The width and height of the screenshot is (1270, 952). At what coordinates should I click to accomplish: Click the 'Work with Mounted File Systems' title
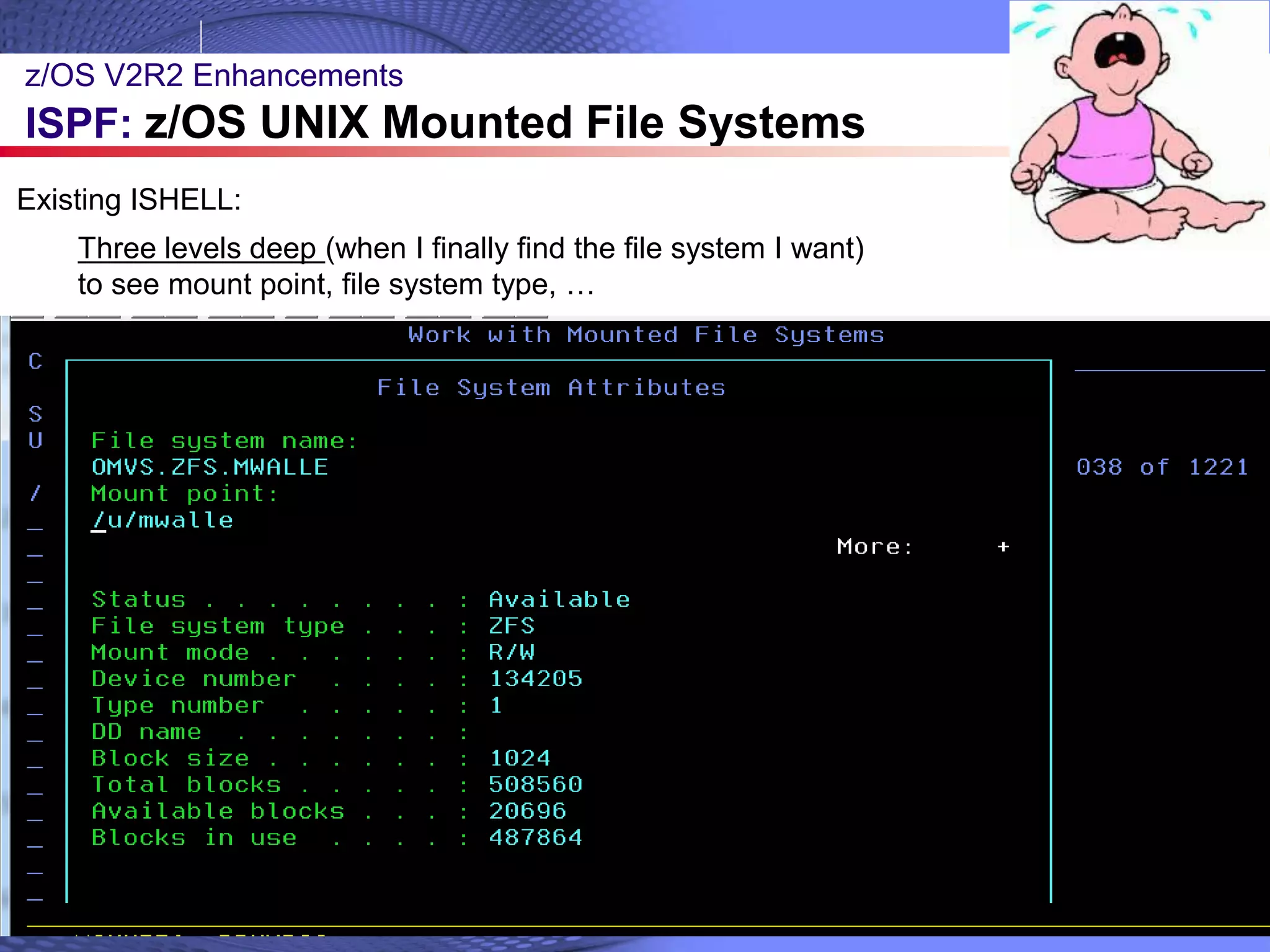pyautogui.click(x=646, y=335)
